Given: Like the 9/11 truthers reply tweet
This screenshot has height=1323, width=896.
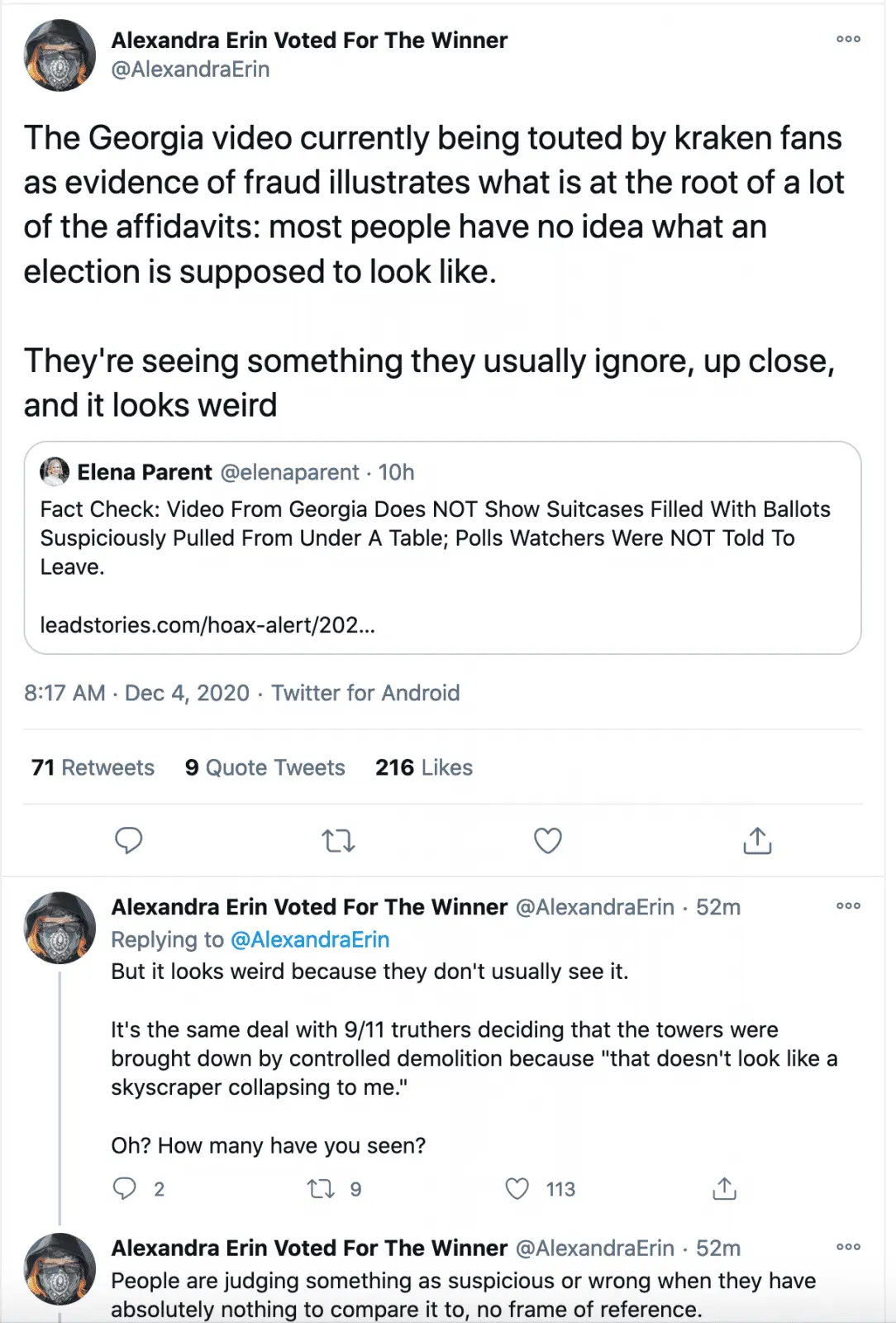Looking at the screenshot, I should click(x=517, y=1188).
